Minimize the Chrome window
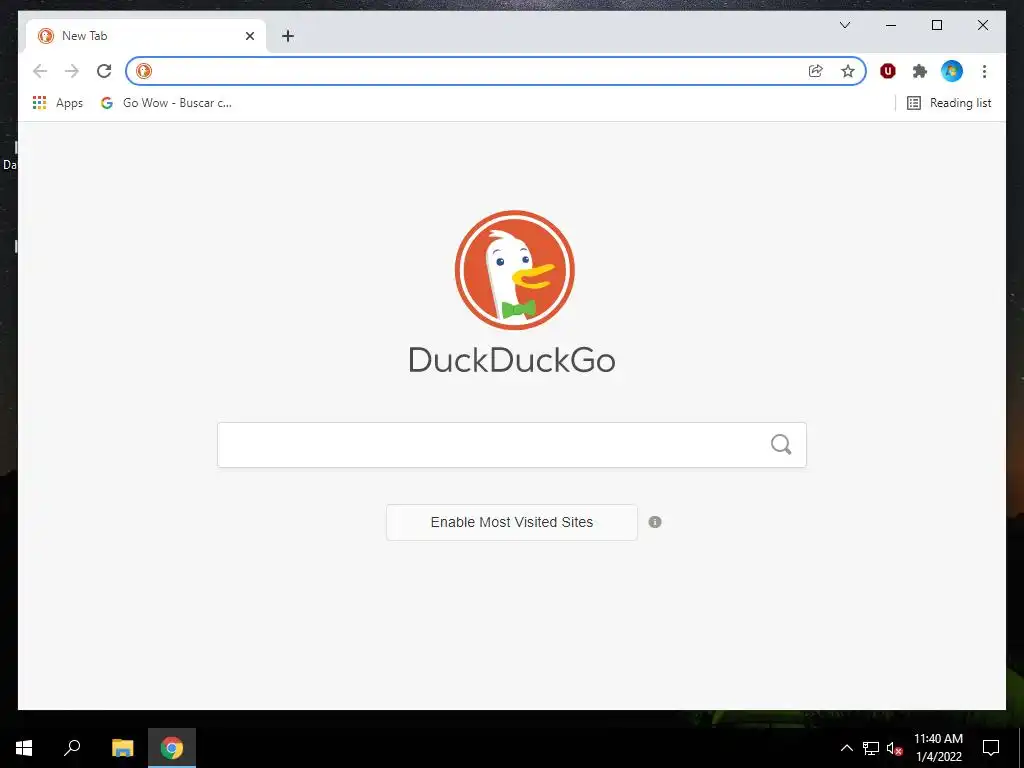The image size is (1024, 768). 891,25
